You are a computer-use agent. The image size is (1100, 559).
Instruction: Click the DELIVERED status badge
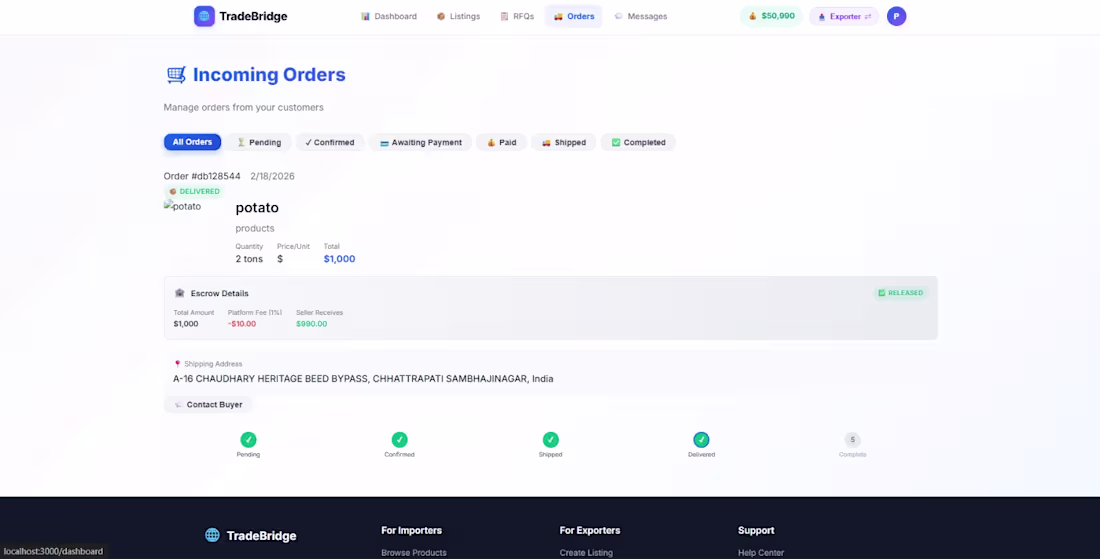194,191
